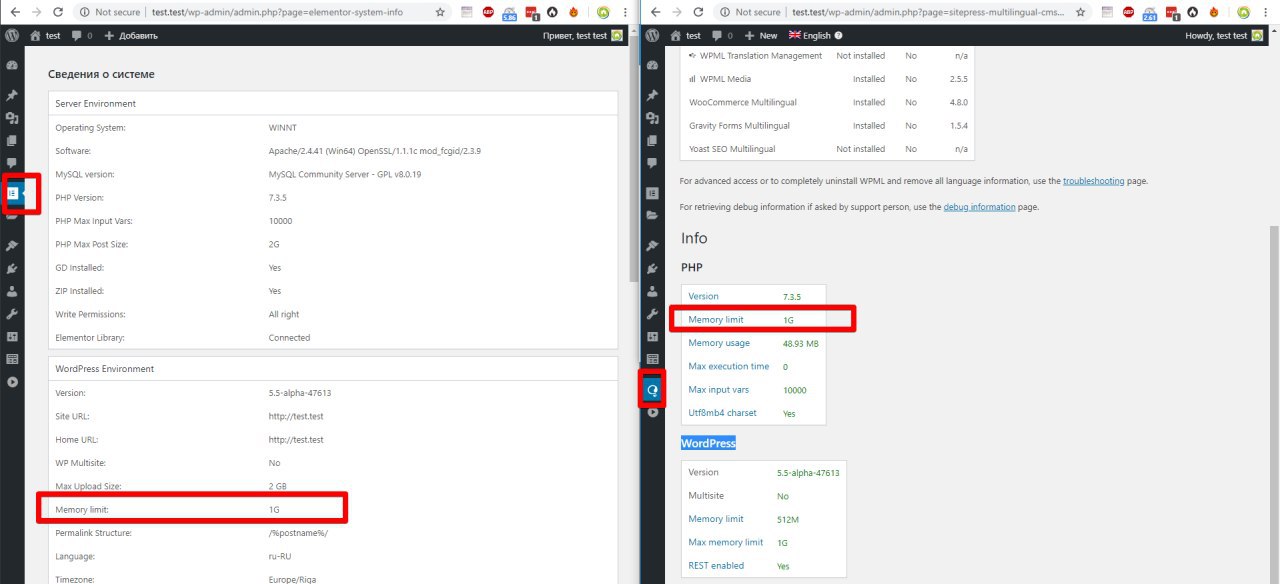Open Dashboard icon in right window sidebar
The height and width of the screenshot is (584, 1280).
coord(653,65)
